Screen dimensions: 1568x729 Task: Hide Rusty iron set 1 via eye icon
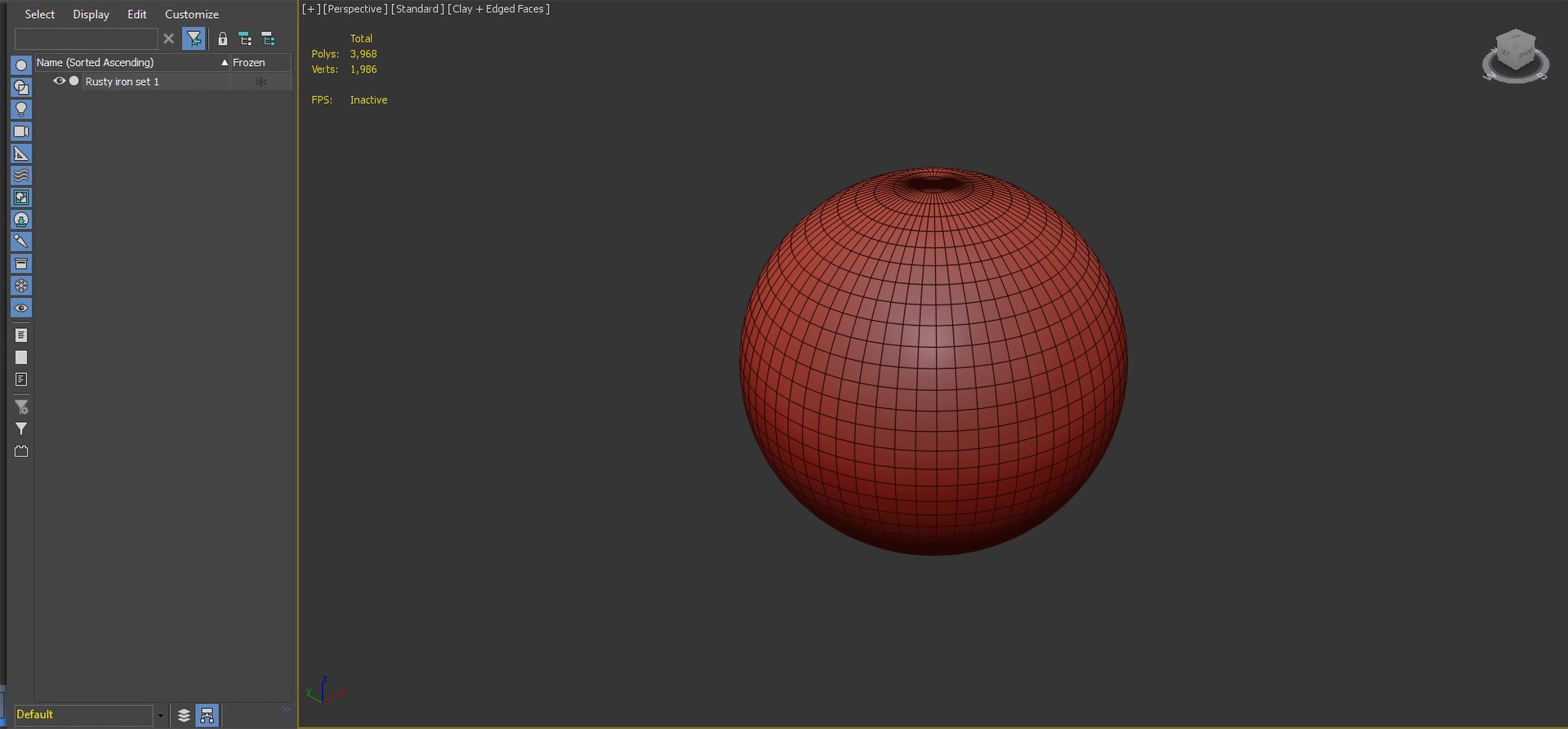coord(59,81)
